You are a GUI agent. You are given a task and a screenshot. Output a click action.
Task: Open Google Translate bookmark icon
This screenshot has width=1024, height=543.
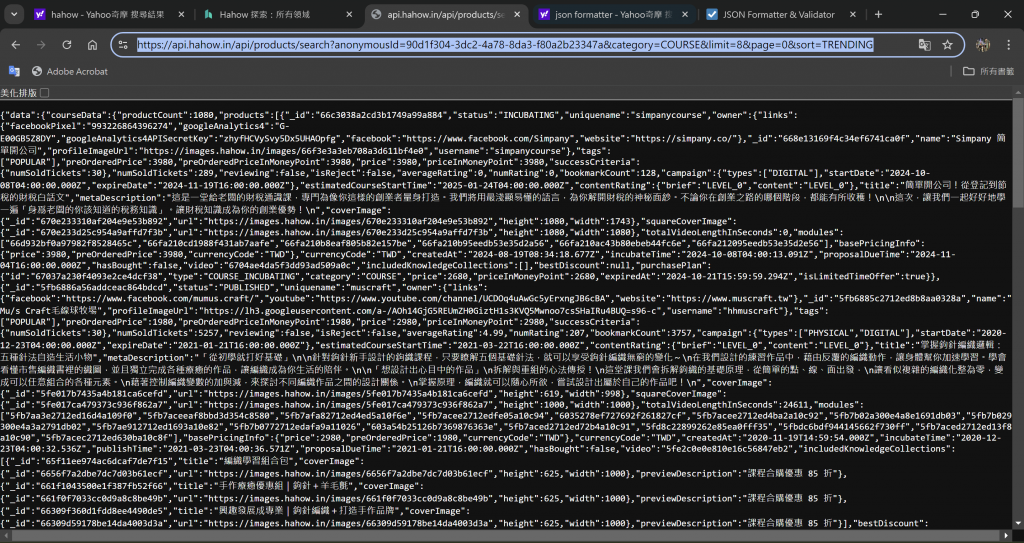[14, 71]
